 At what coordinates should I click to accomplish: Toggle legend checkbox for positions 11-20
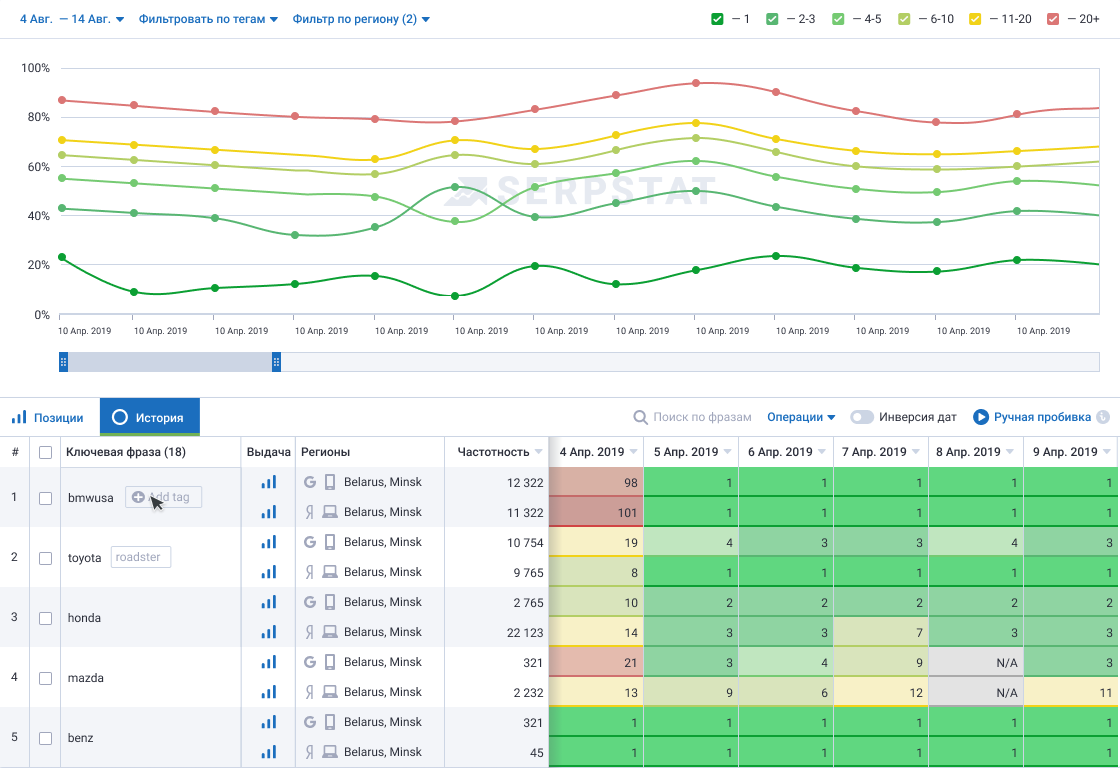pos(975,19)
